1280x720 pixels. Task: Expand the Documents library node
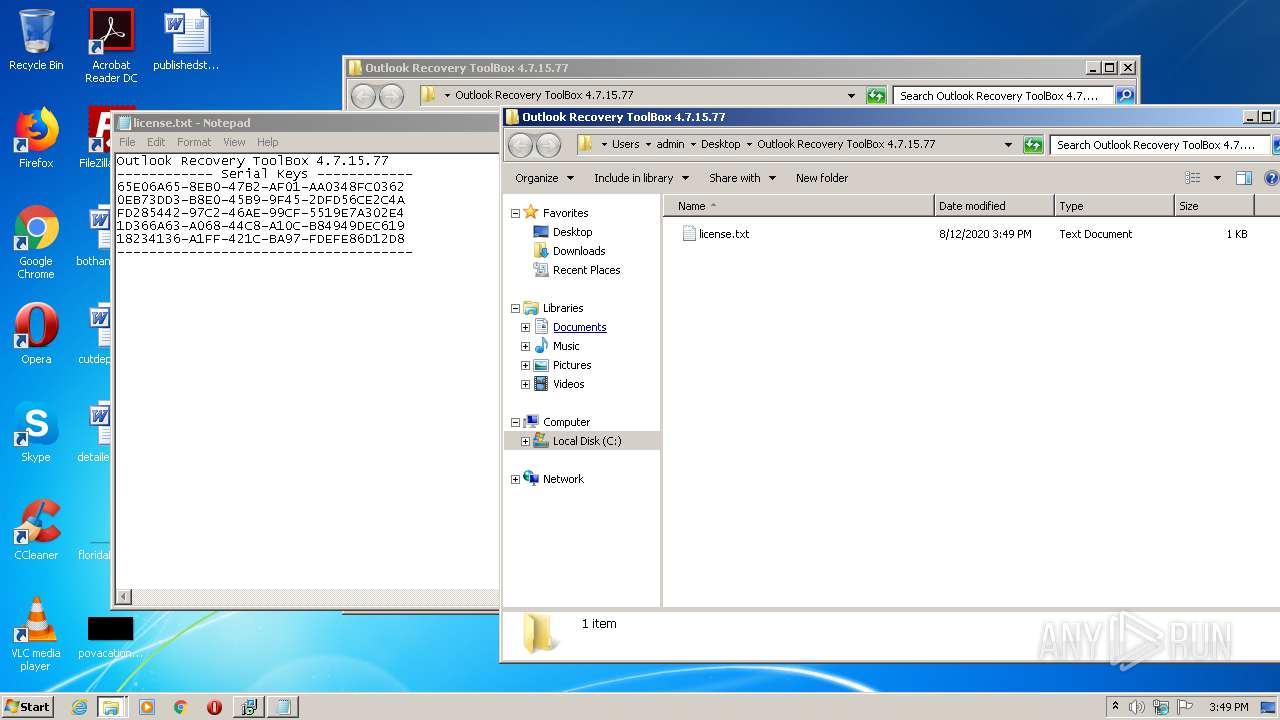point(525,327)
